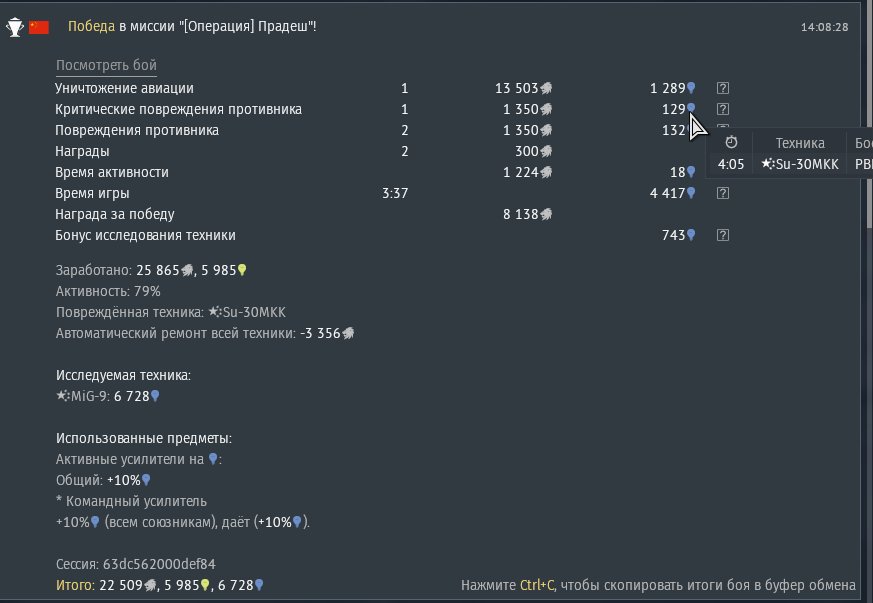
Task: Click the "Итого" summary line label
Action: click(x=73, y=585)
